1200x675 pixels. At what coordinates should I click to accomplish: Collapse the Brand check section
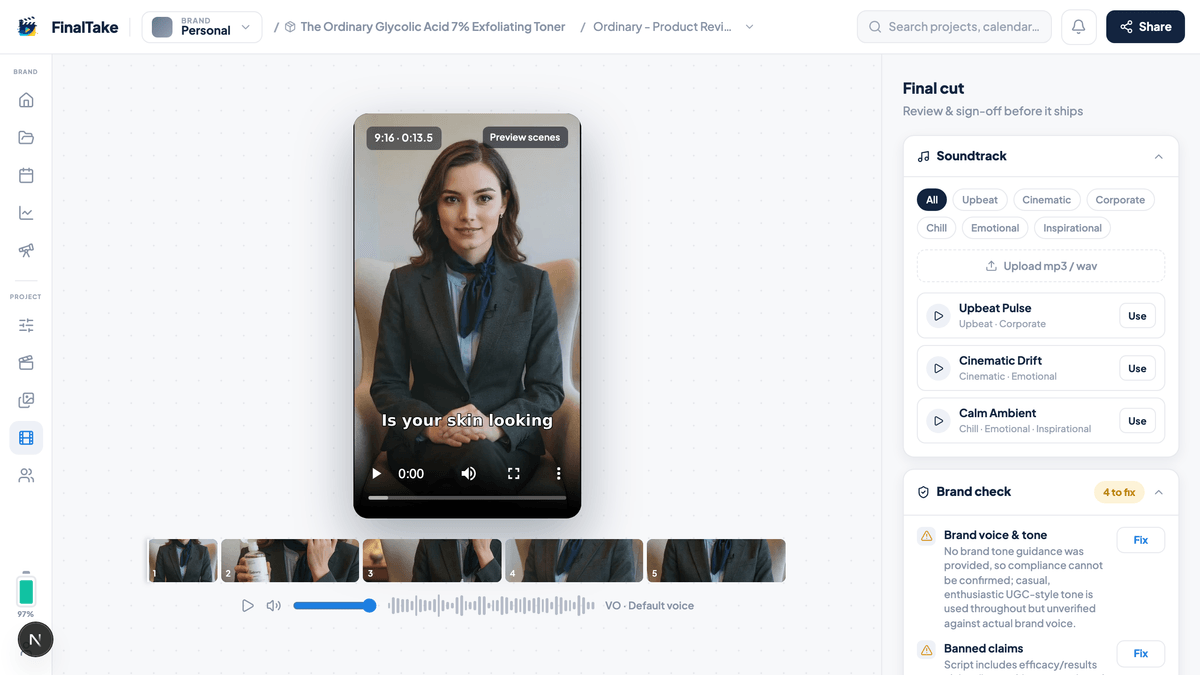1158,492
